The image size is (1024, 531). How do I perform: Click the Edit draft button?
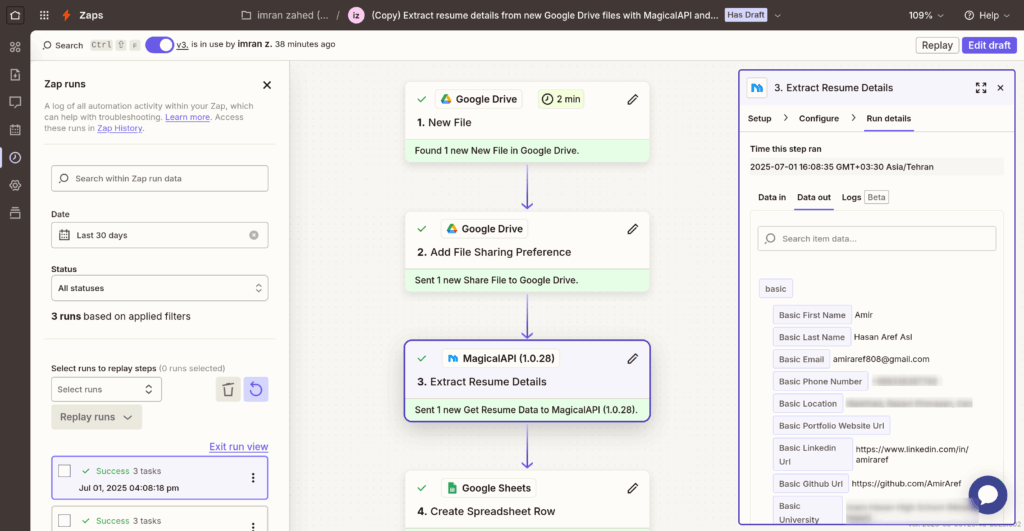[x=989, y=45]
